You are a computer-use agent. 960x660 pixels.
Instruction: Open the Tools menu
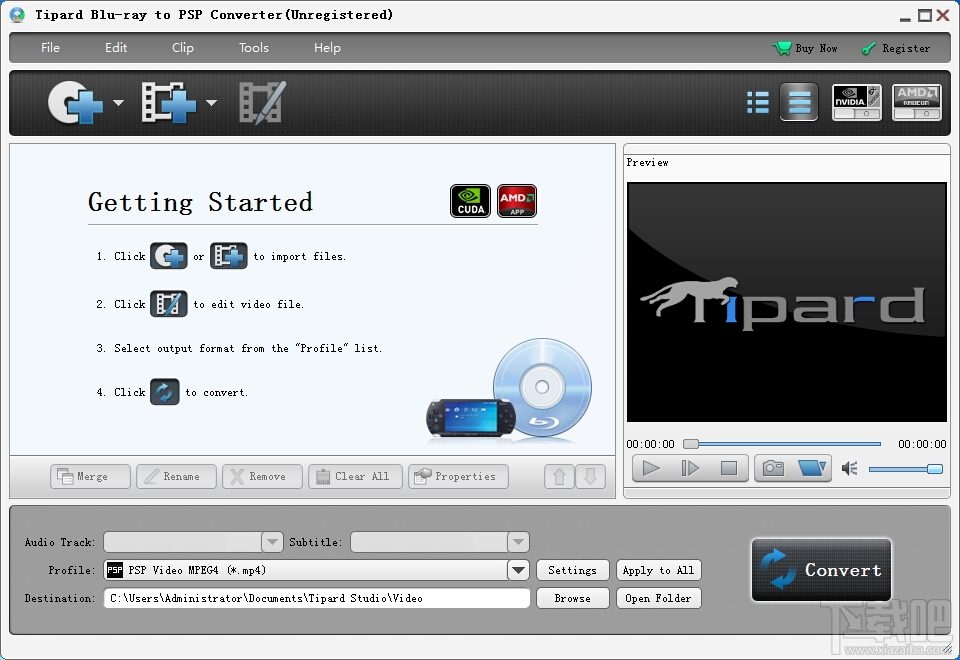pyautogui.click(x=253, y=48)
